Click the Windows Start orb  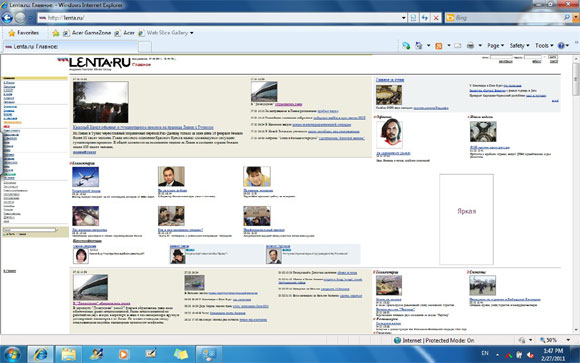click(x=12, y=354)
